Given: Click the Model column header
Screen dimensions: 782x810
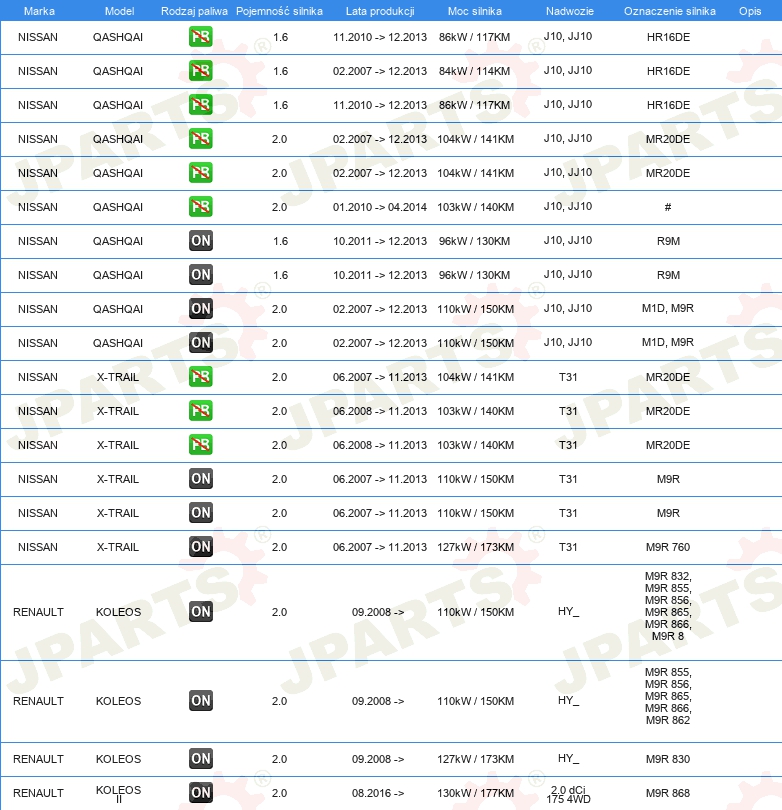Looking at the screenshot, I should click(x=119, y=11).
